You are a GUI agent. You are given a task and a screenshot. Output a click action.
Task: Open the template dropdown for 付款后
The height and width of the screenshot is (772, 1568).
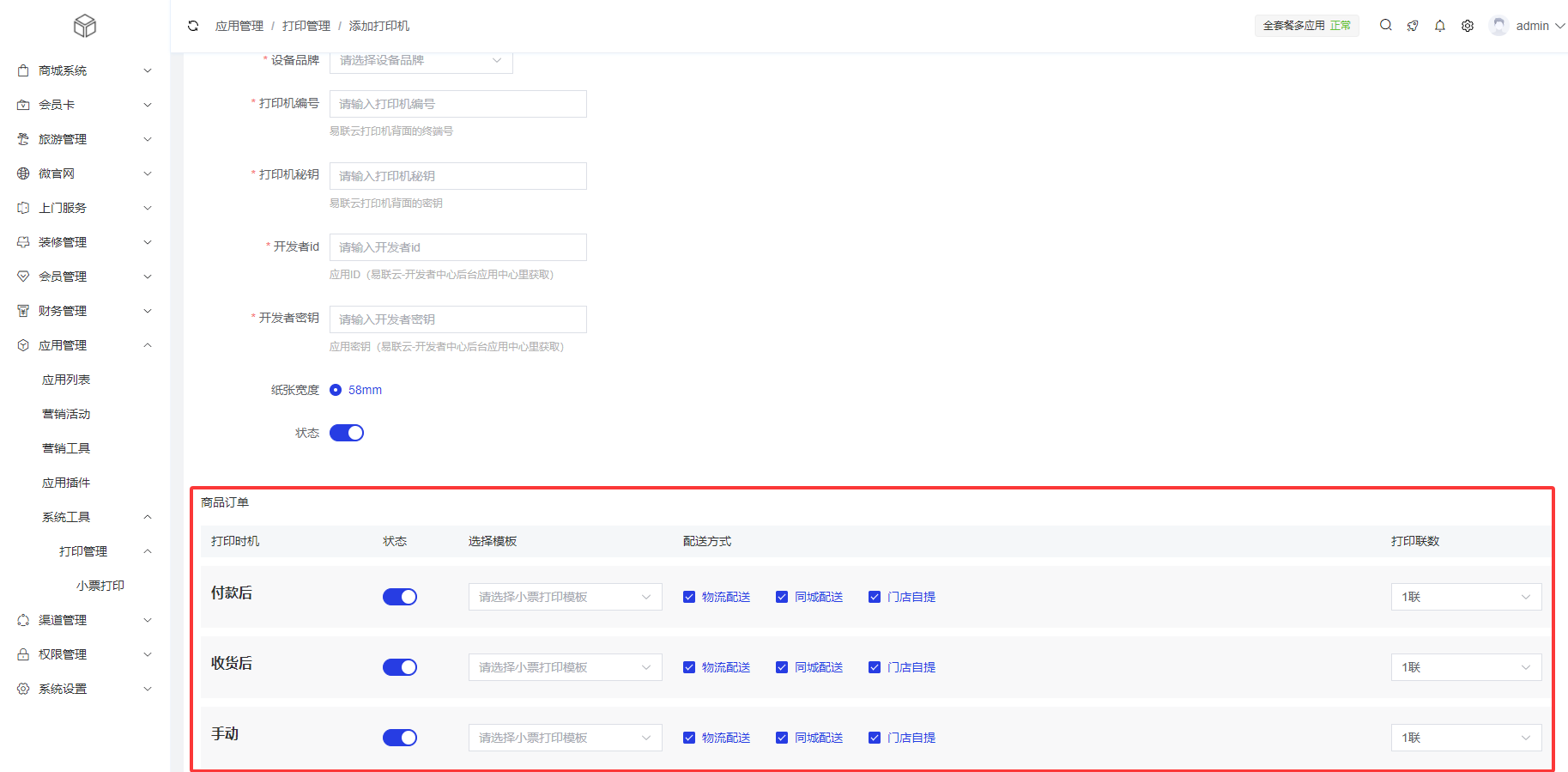pos(565,597)
